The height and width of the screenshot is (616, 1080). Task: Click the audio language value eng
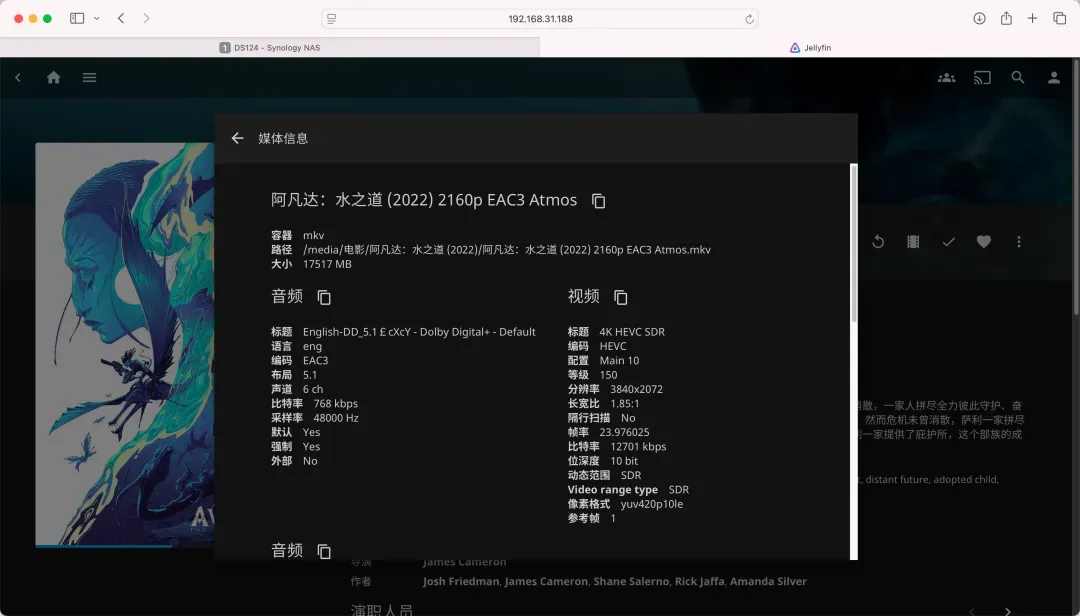point(313,347)
